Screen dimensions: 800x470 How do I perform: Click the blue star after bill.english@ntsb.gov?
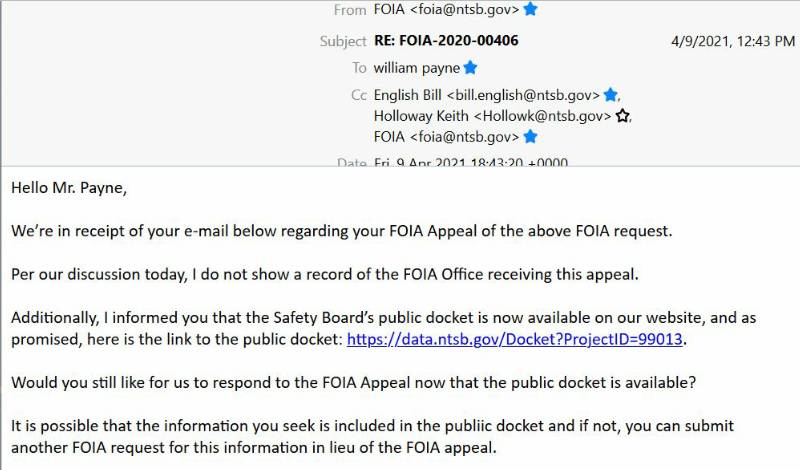click(610, 95)
